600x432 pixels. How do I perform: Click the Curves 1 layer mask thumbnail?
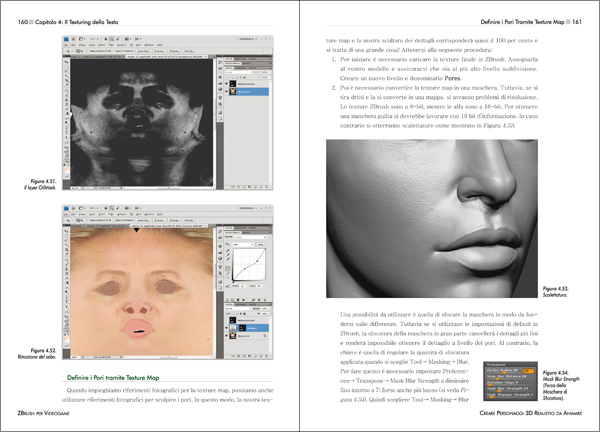243,328
